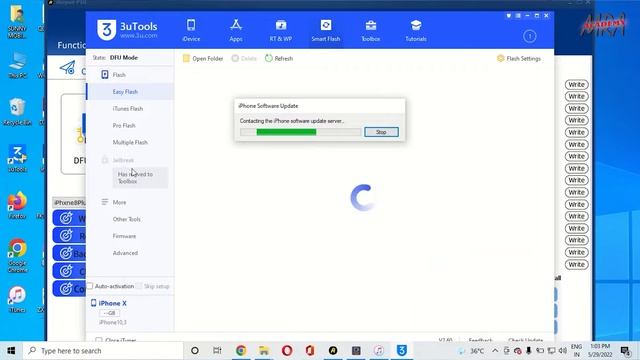The height and width of the screenshot is (360, 640).
Task: Click the DFU Mode state label
Action: point(124,58)
